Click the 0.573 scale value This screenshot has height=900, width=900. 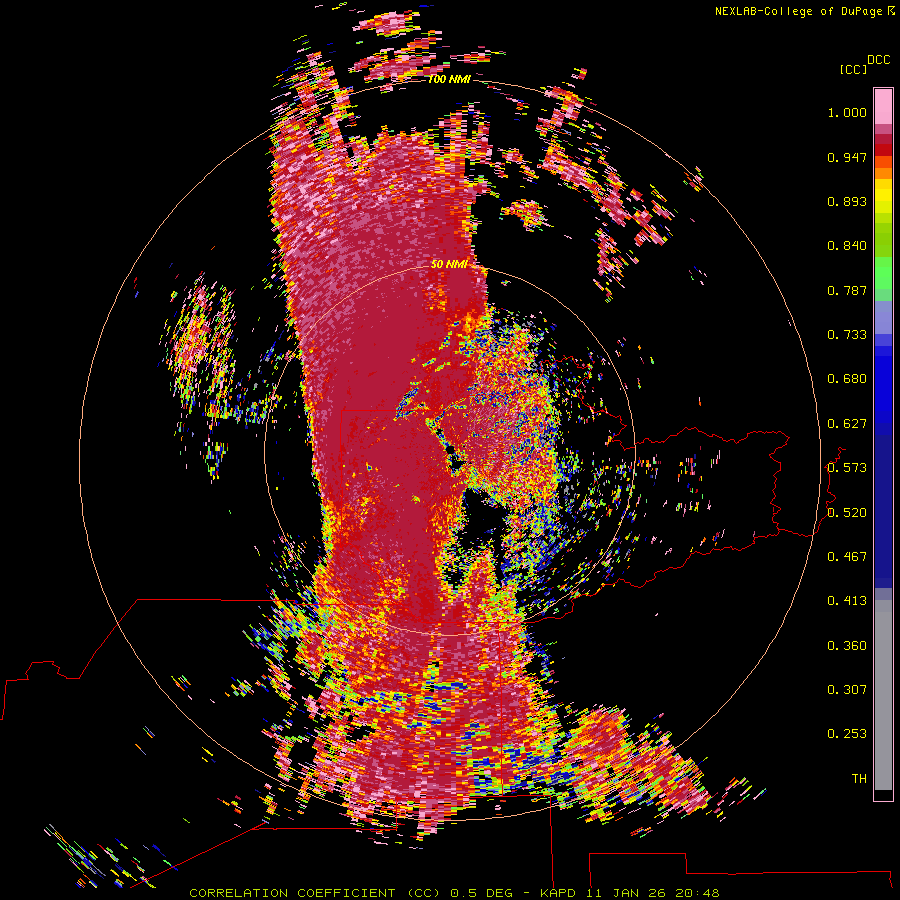(847, 468)
